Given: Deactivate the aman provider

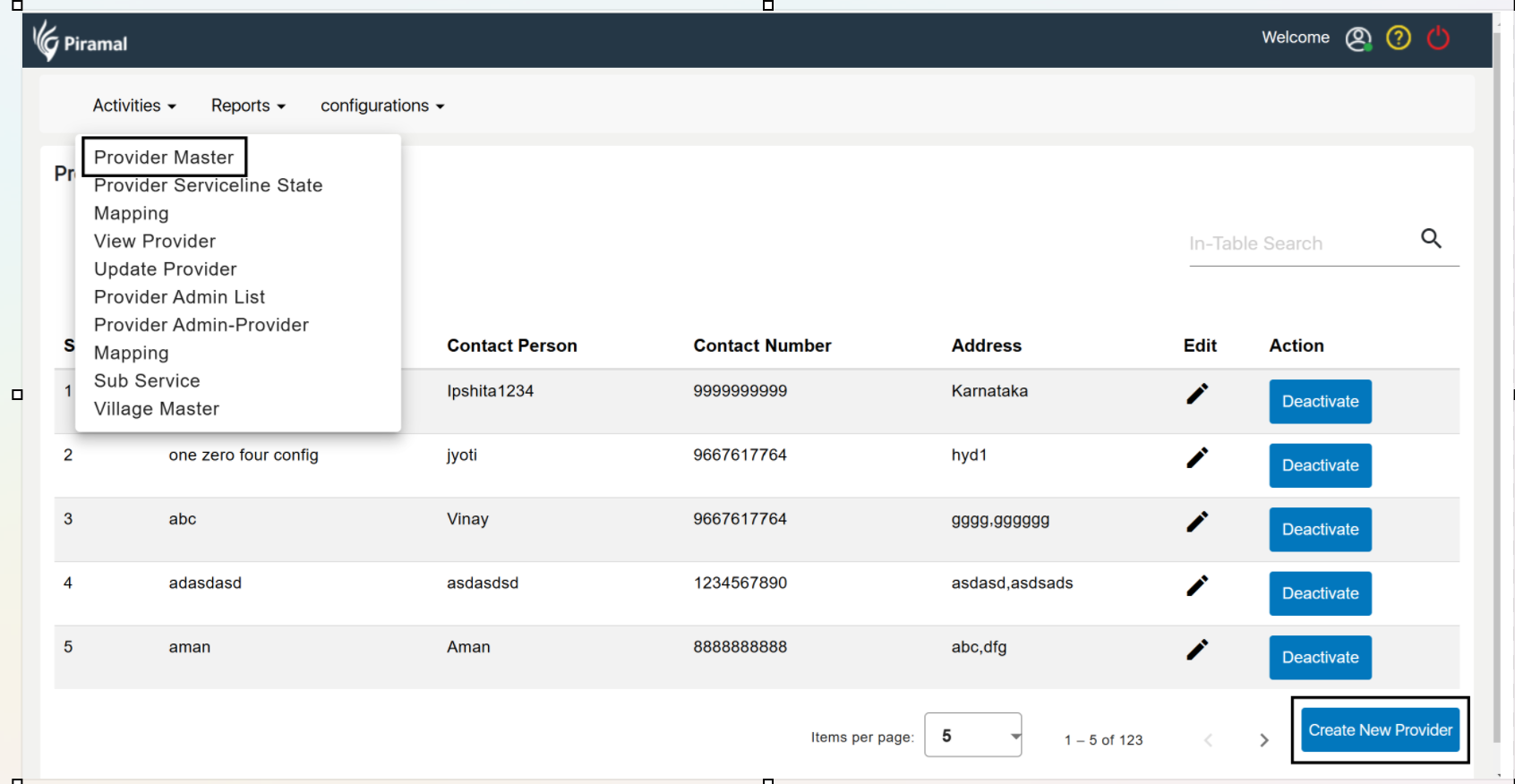Looking at the screenshot, I should pyautogui.click(x=1320, y=658).
